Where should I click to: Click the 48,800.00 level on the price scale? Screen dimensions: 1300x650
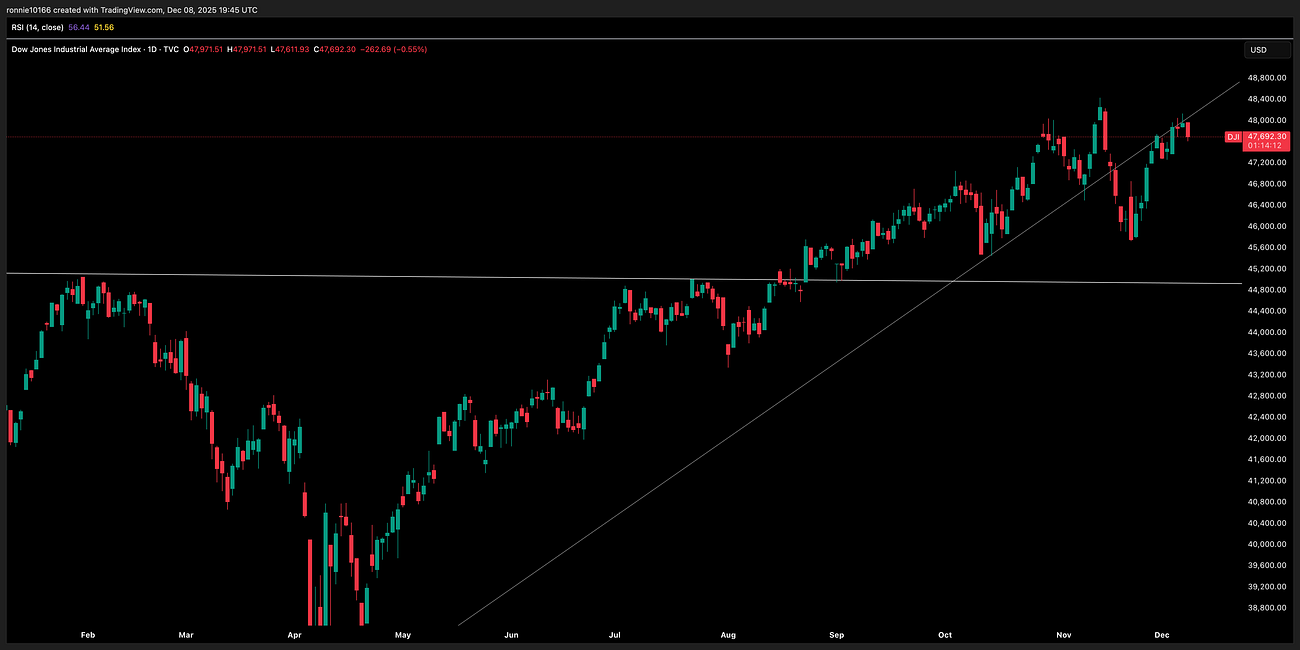[1265, 77]
